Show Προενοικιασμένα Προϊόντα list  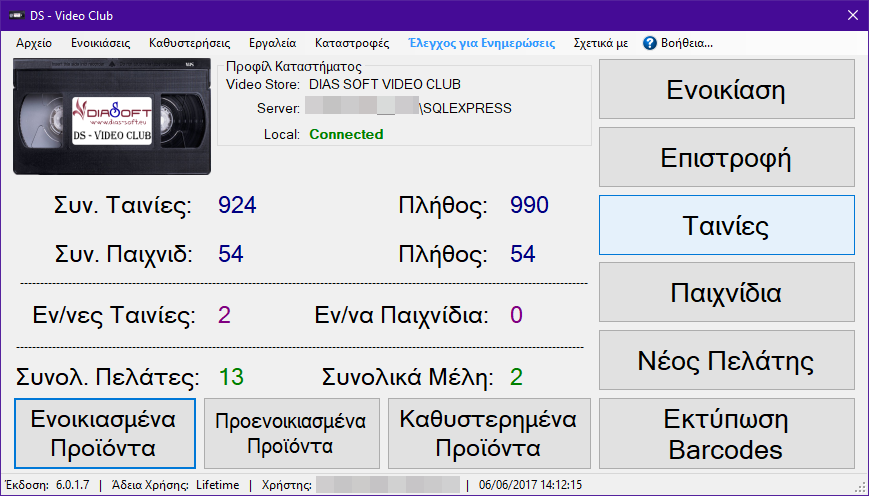coord(292,433)
